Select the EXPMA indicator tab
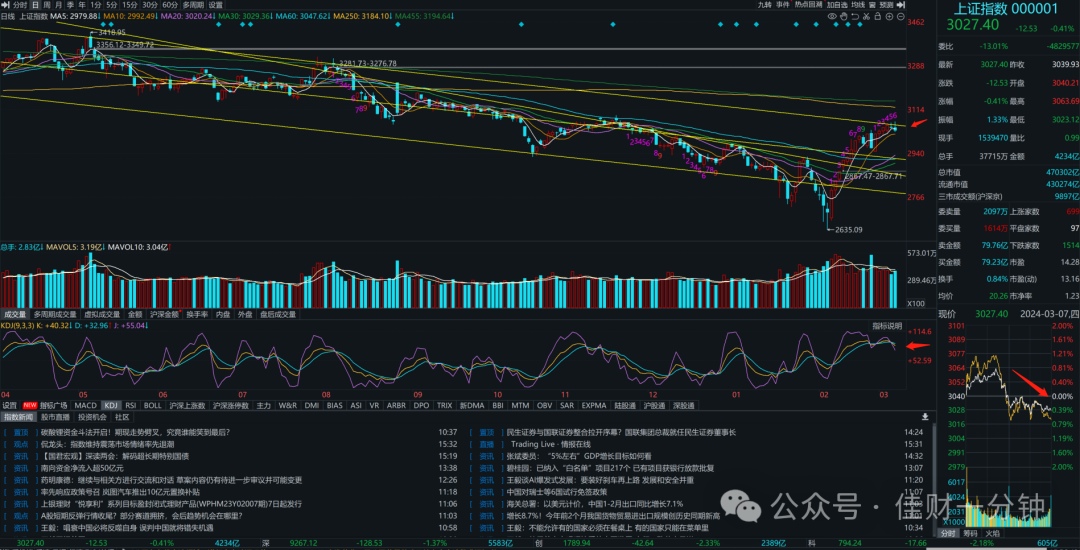1080x550 pixels. pos(593,405)
